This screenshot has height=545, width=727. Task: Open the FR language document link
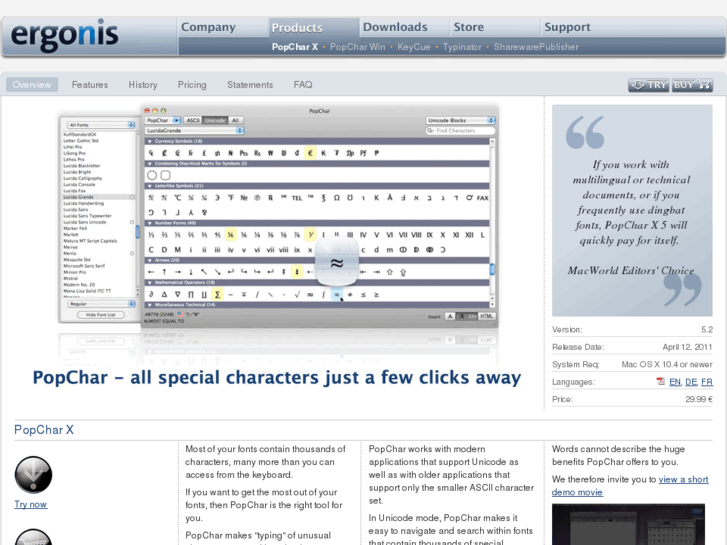tap(707, 382)
